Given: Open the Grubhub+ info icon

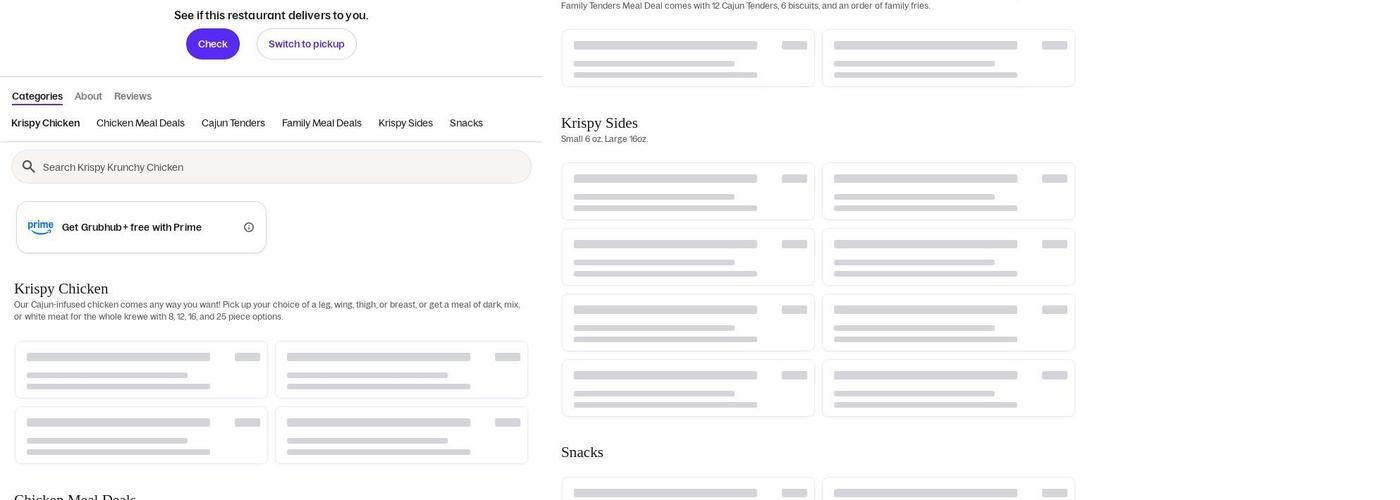Looking at the screenshot, I should coord(249,227).
